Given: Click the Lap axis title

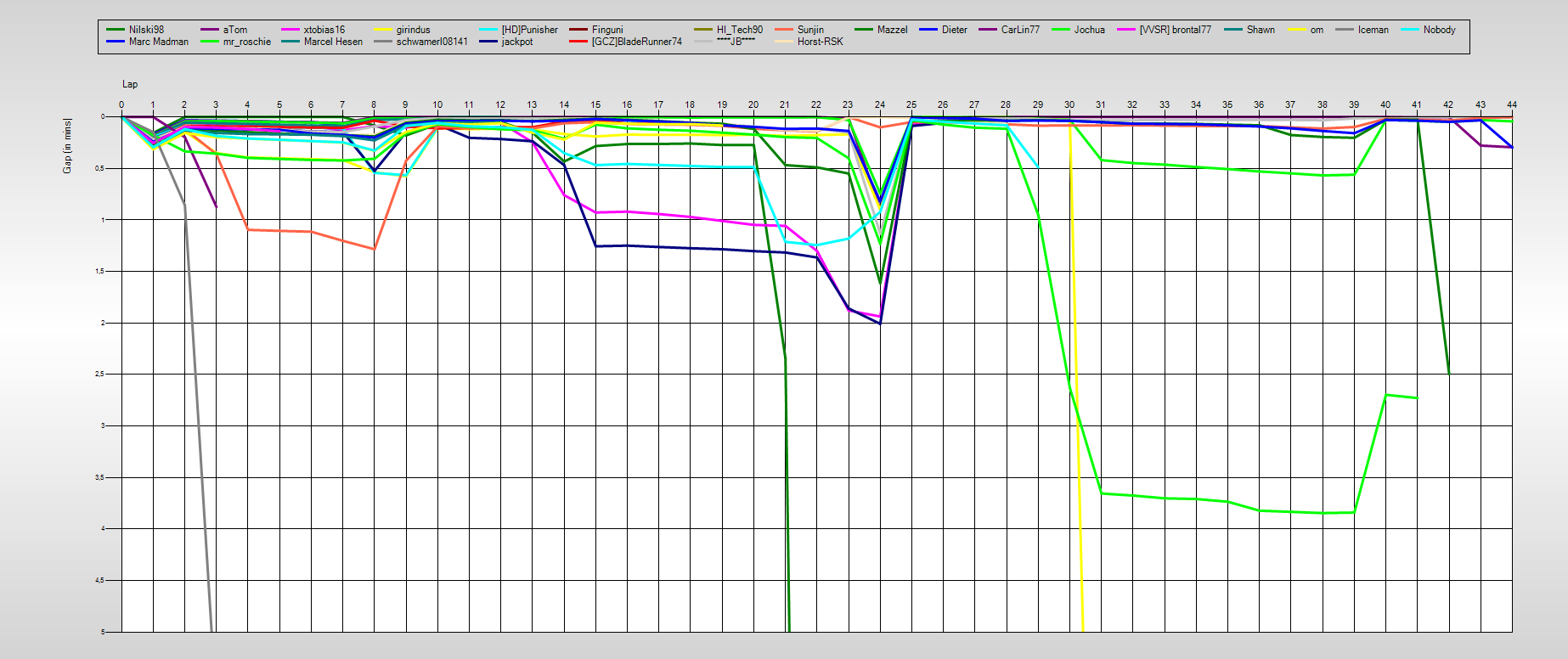Looking at the screenshot, I should (x=130, y=84).
